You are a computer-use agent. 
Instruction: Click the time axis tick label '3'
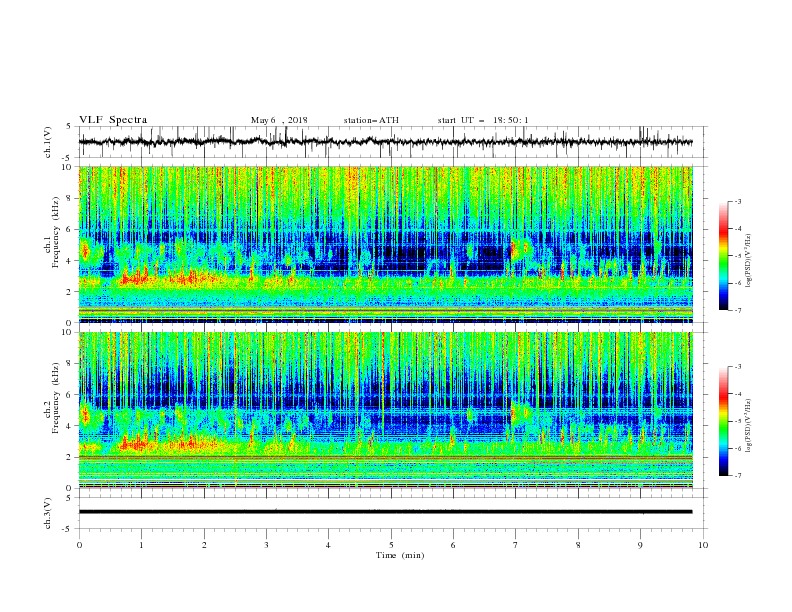(266, 545)
